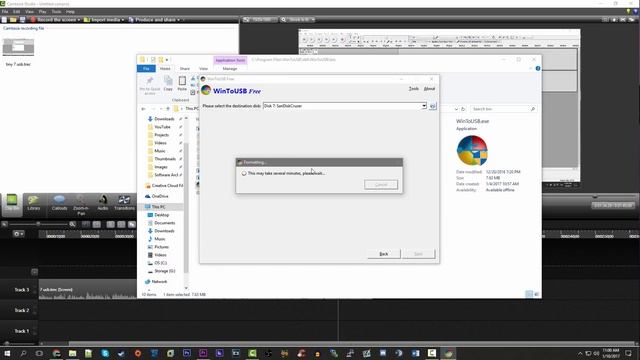Adjust the Camtasia timeline zoom slider
This screenshot has height=360, width=640.
point(38,224)
